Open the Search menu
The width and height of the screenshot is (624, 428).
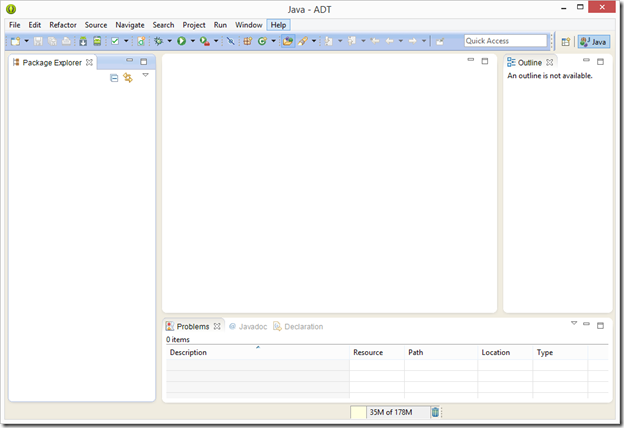[x=163, y=25]
